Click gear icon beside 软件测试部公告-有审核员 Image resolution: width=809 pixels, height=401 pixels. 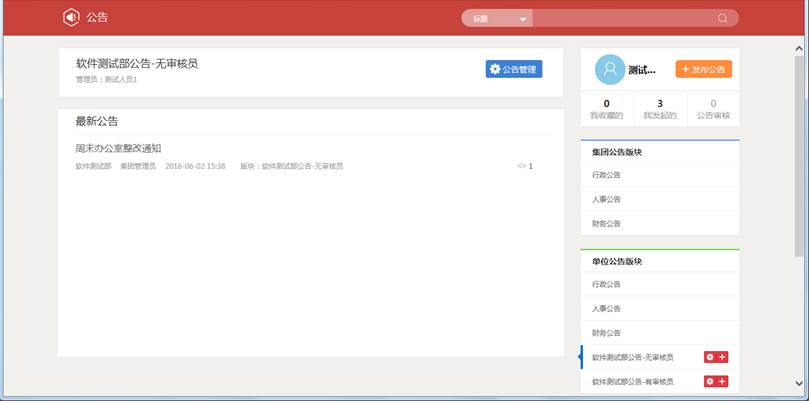click(710, 381)
